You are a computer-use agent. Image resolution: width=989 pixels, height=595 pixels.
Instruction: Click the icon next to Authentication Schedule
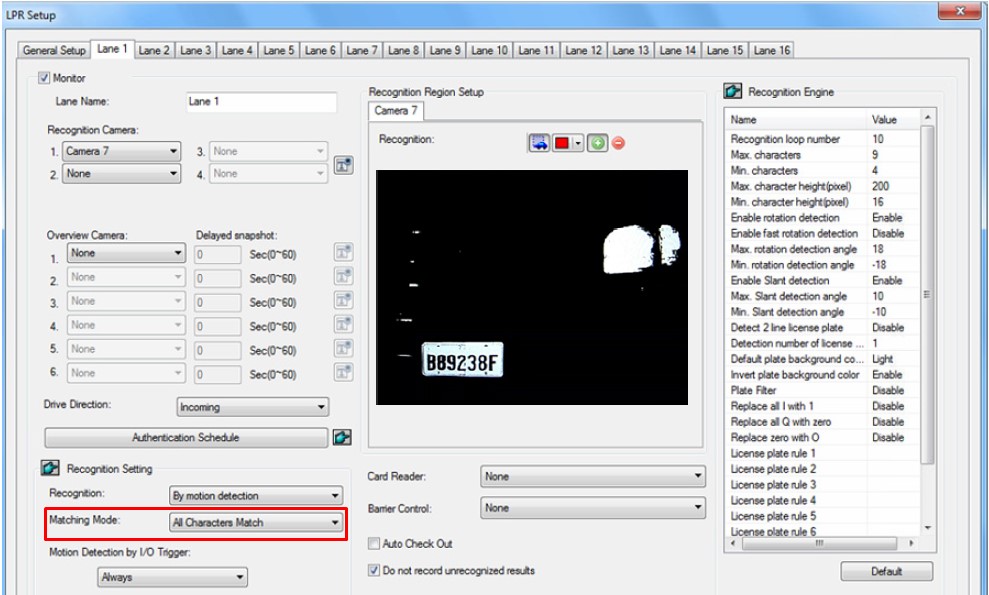tap(342, 437)
